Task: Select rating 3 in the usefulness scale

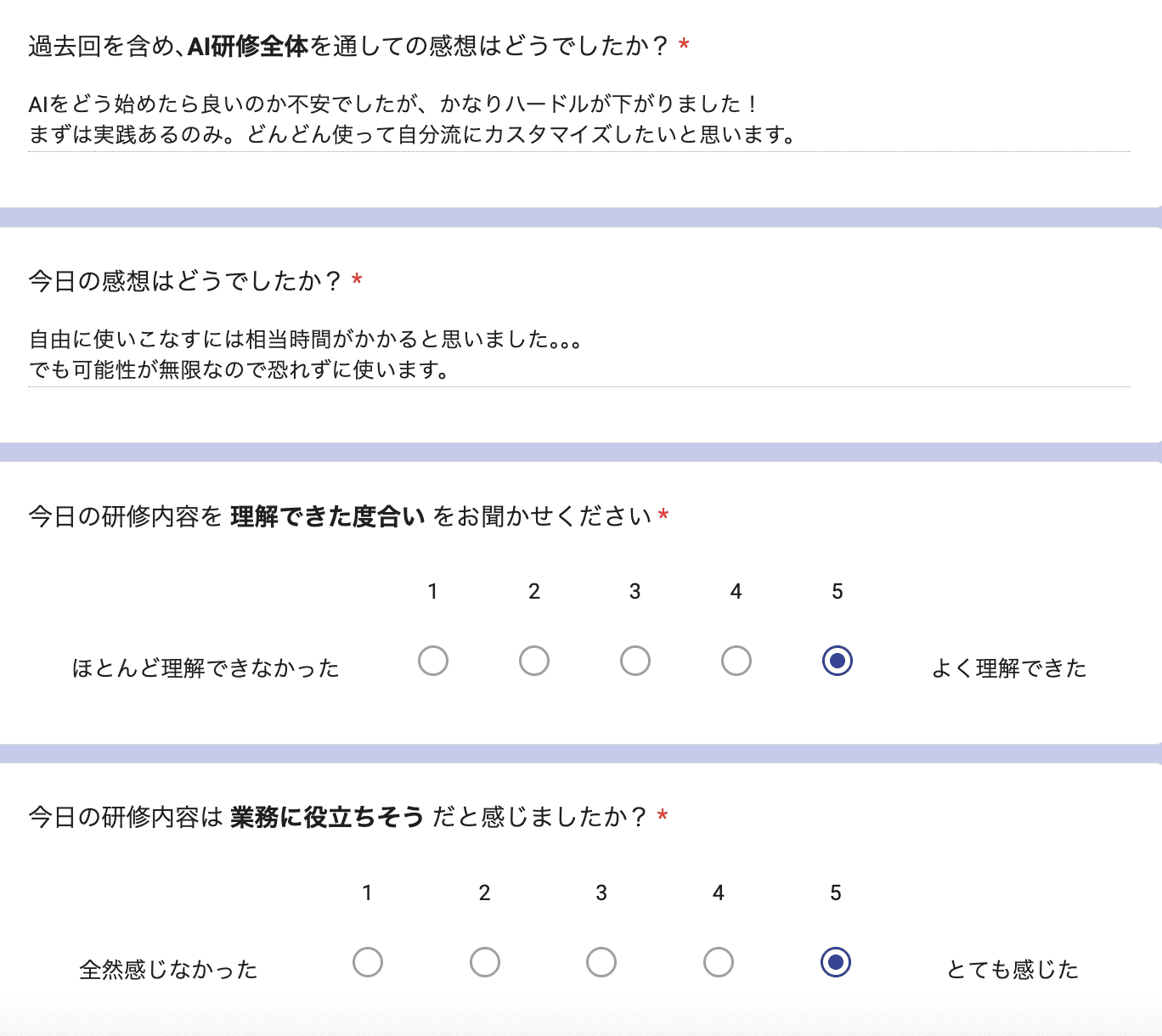Action: (x=601, y=962)
